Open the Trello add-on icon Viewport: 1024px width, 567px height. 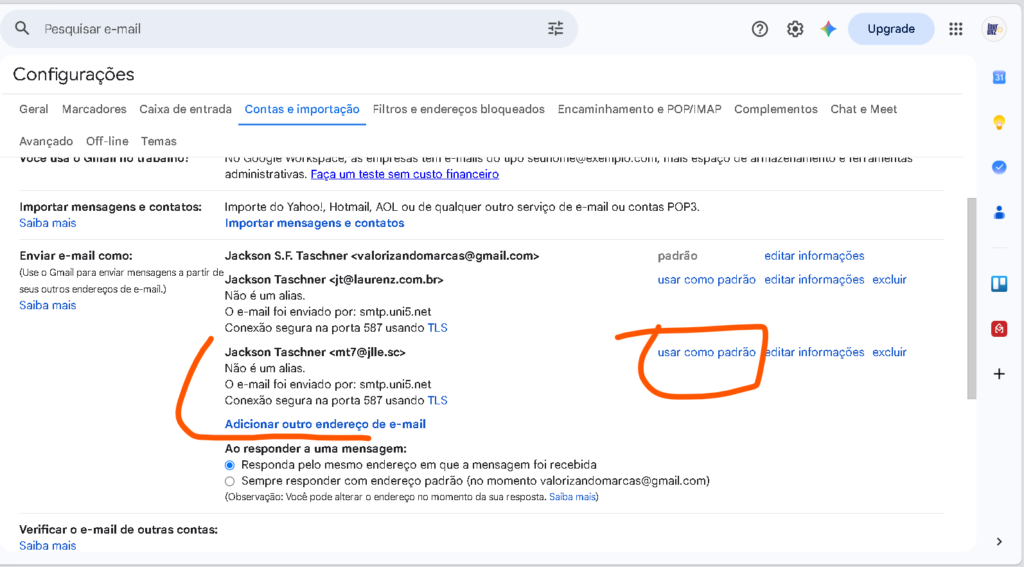tap(999, 284)
